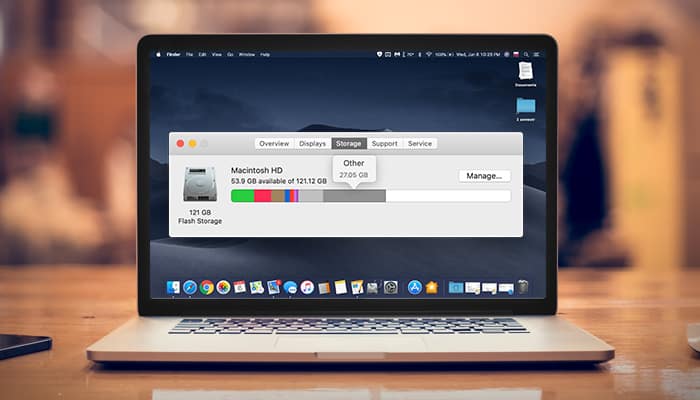Click the flag input source icon

(516, 54)
